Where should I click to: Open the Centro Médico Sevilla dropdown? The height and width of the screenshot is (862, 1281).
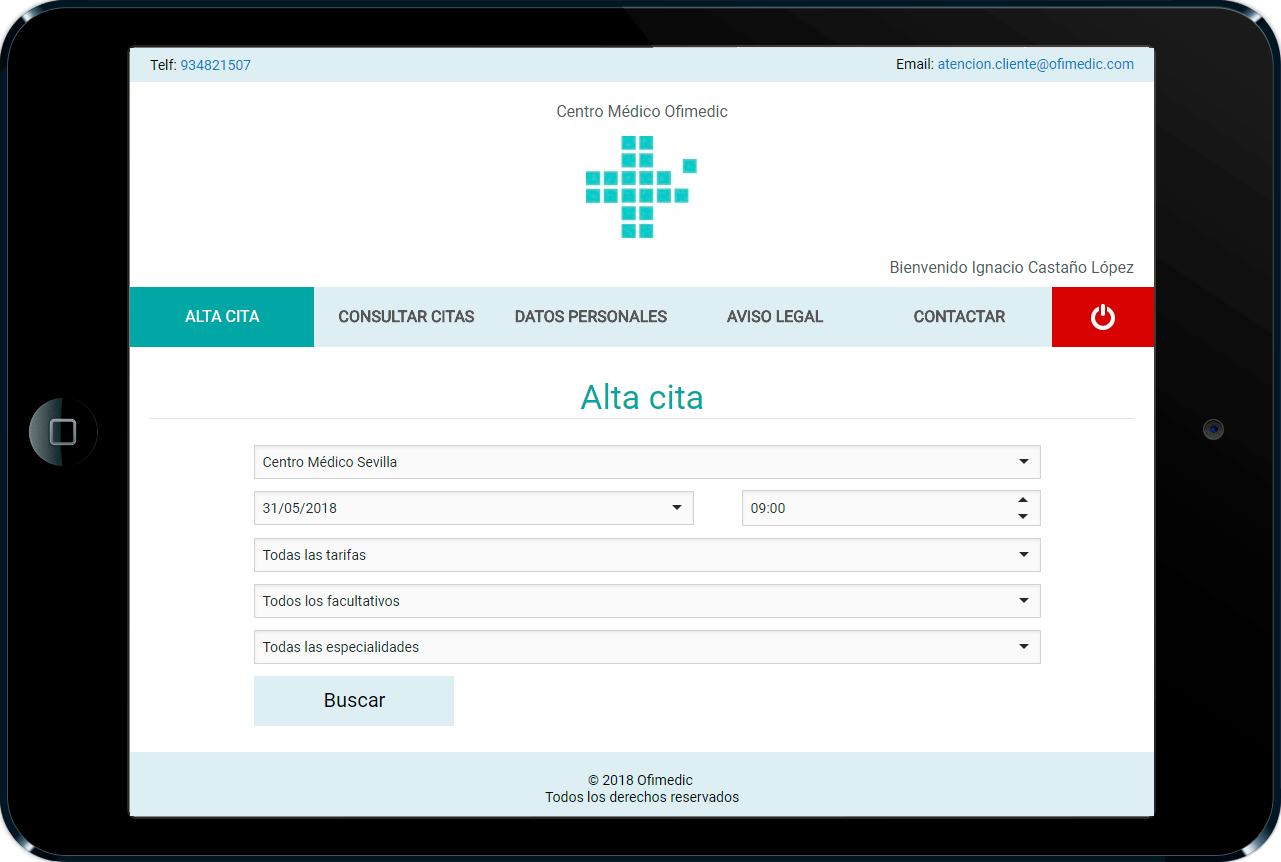(x=646, y=462)
